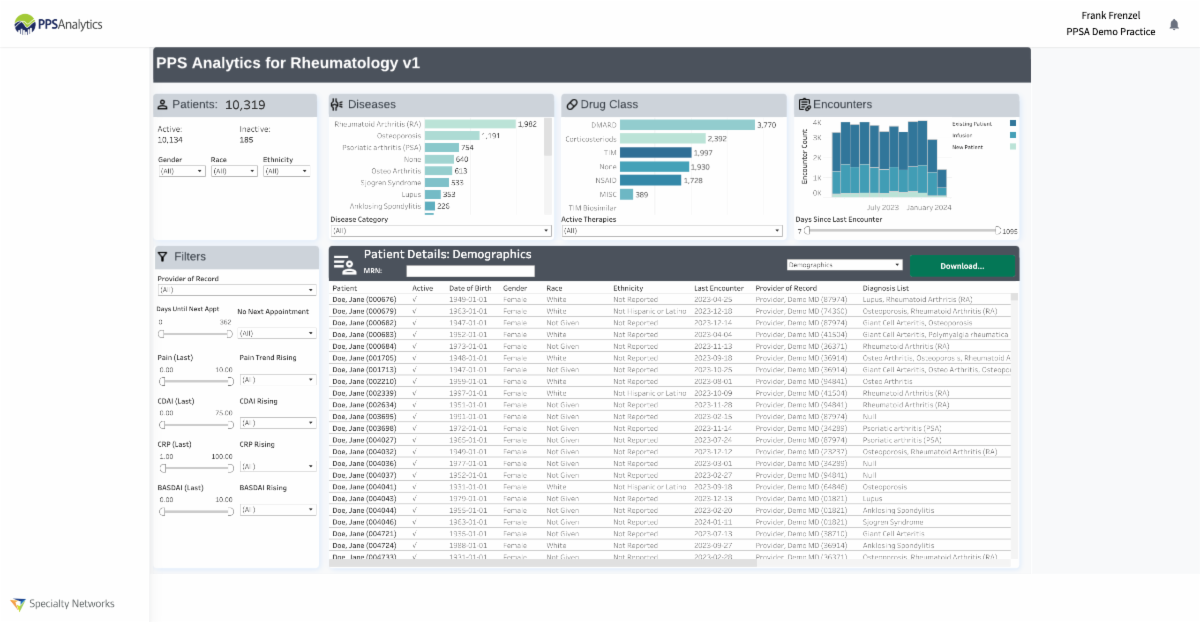Viewport: 1200px width, 622px height.
Task: Open the Frank Frenzel account menu
Action: pyautogui.click(x=1110, y=21)
